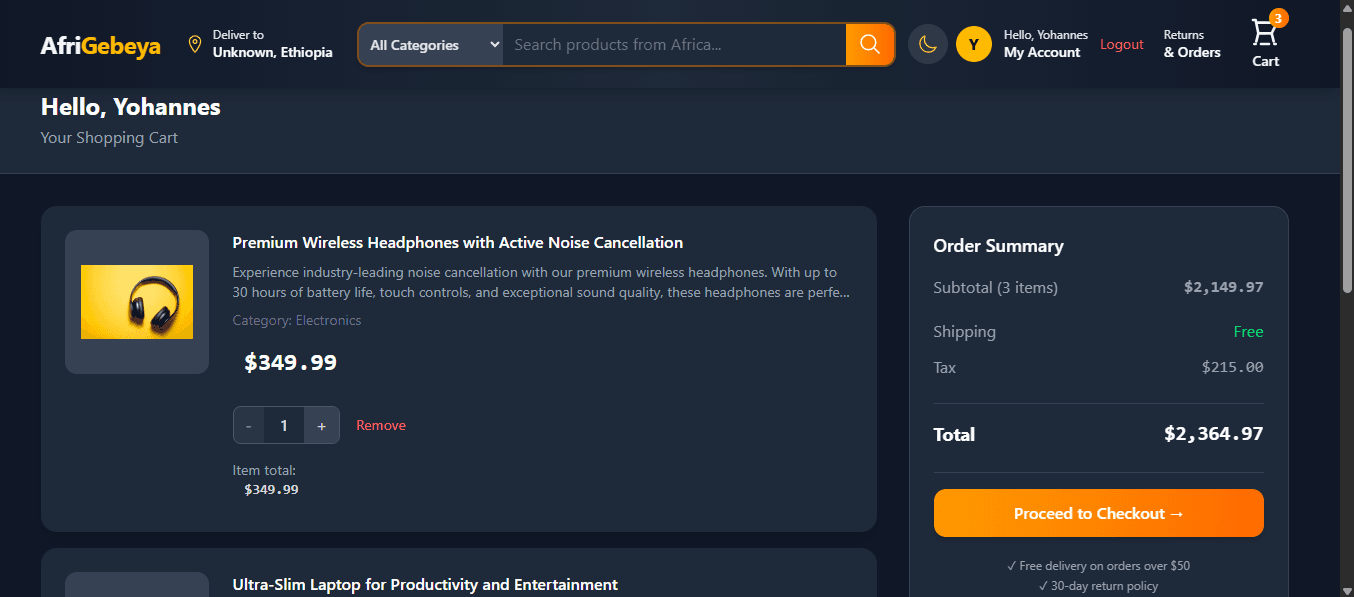Click the Deliver to Unknown, Ethiopia location

click(272, 44)
